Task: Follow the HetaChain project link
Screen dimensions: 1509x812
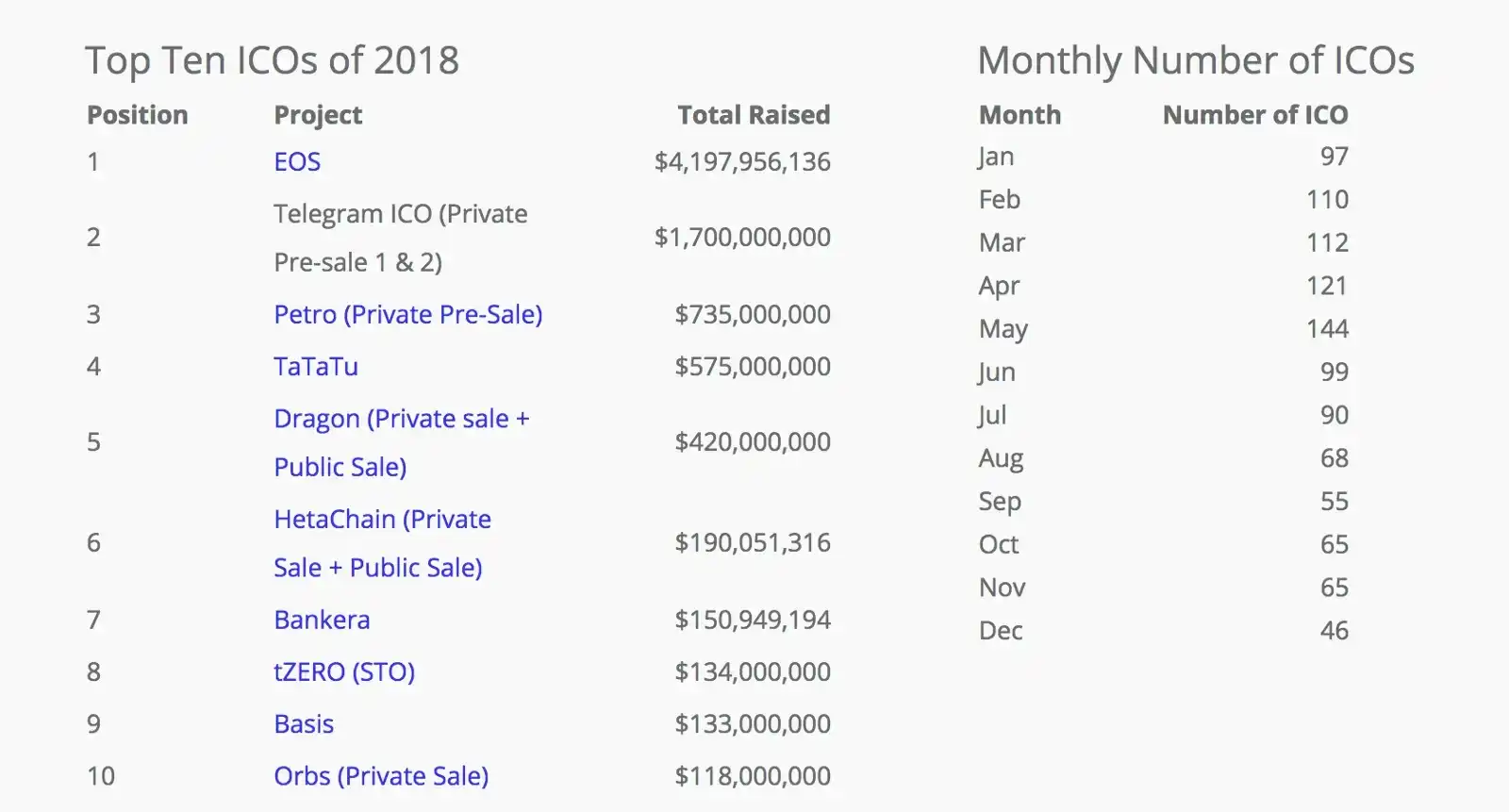Action: (x=382, y=520)
